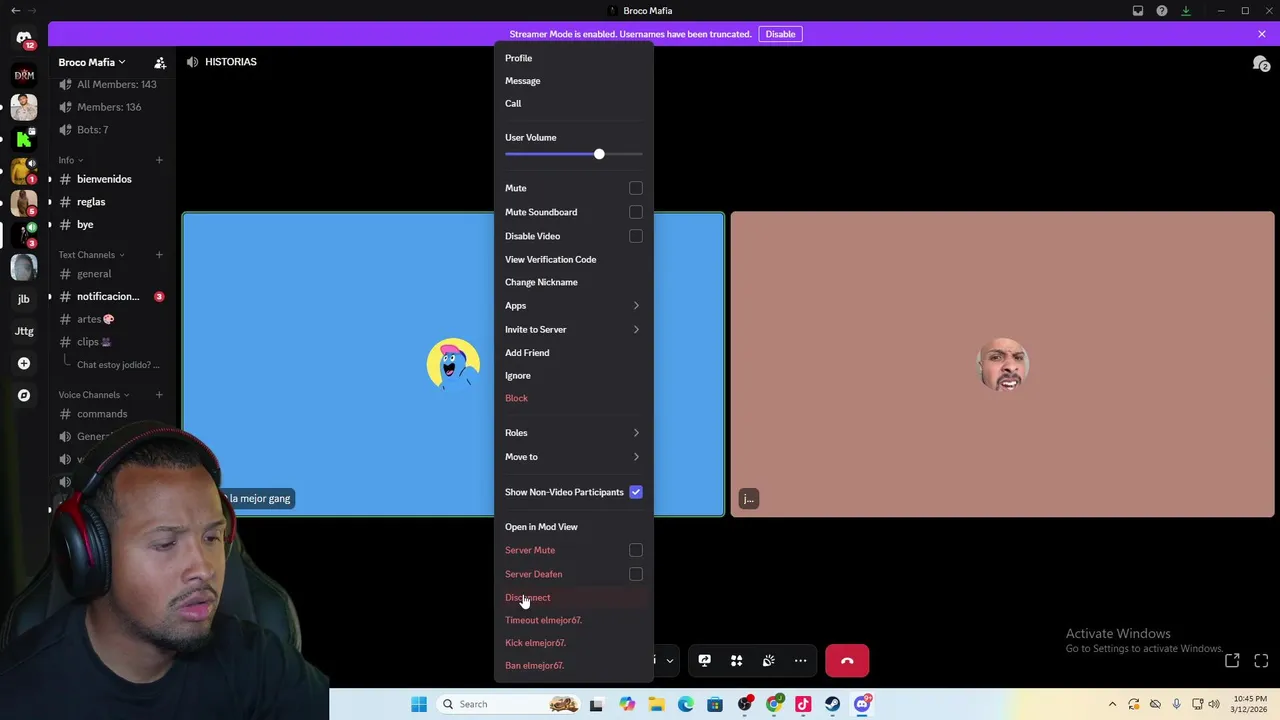Viewport: 1280px width, 720px height.
Task: Create channel in Info category
Action: (x=159, y=160)
